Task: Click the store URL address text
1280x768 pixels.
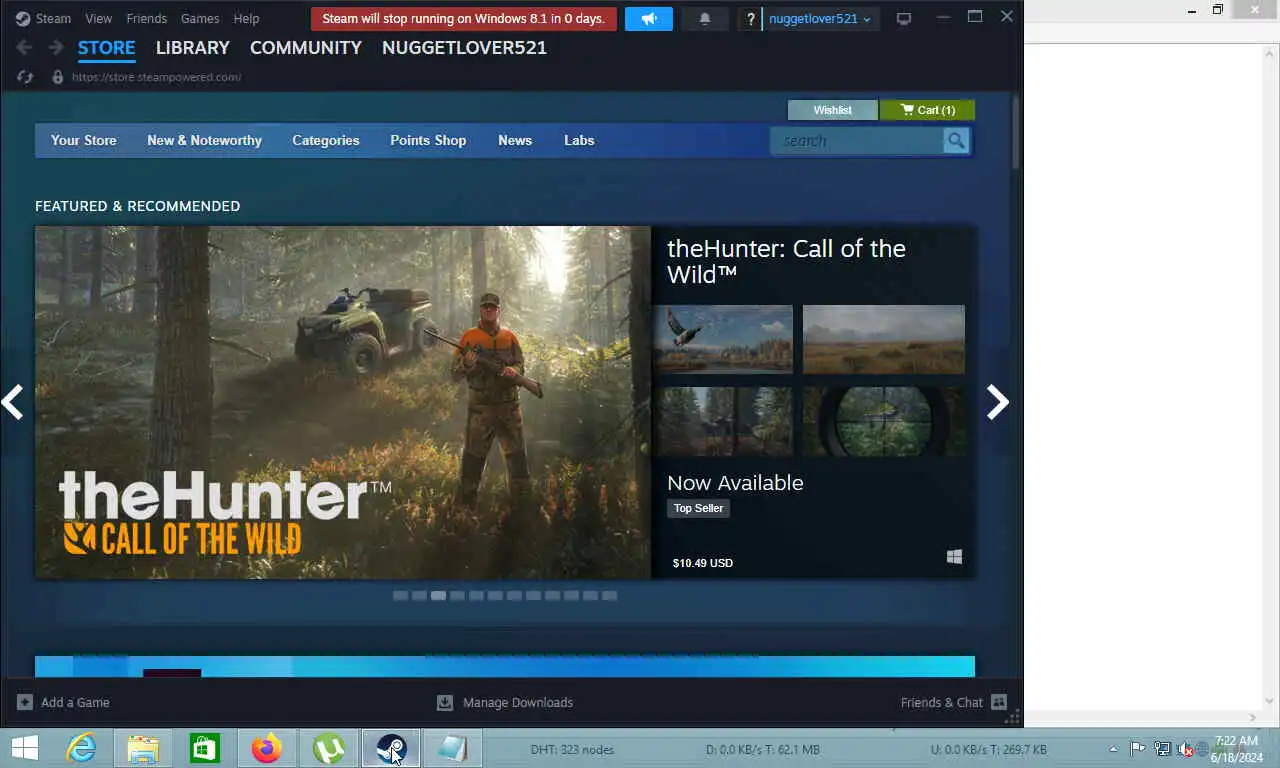Action: [156, 77]
